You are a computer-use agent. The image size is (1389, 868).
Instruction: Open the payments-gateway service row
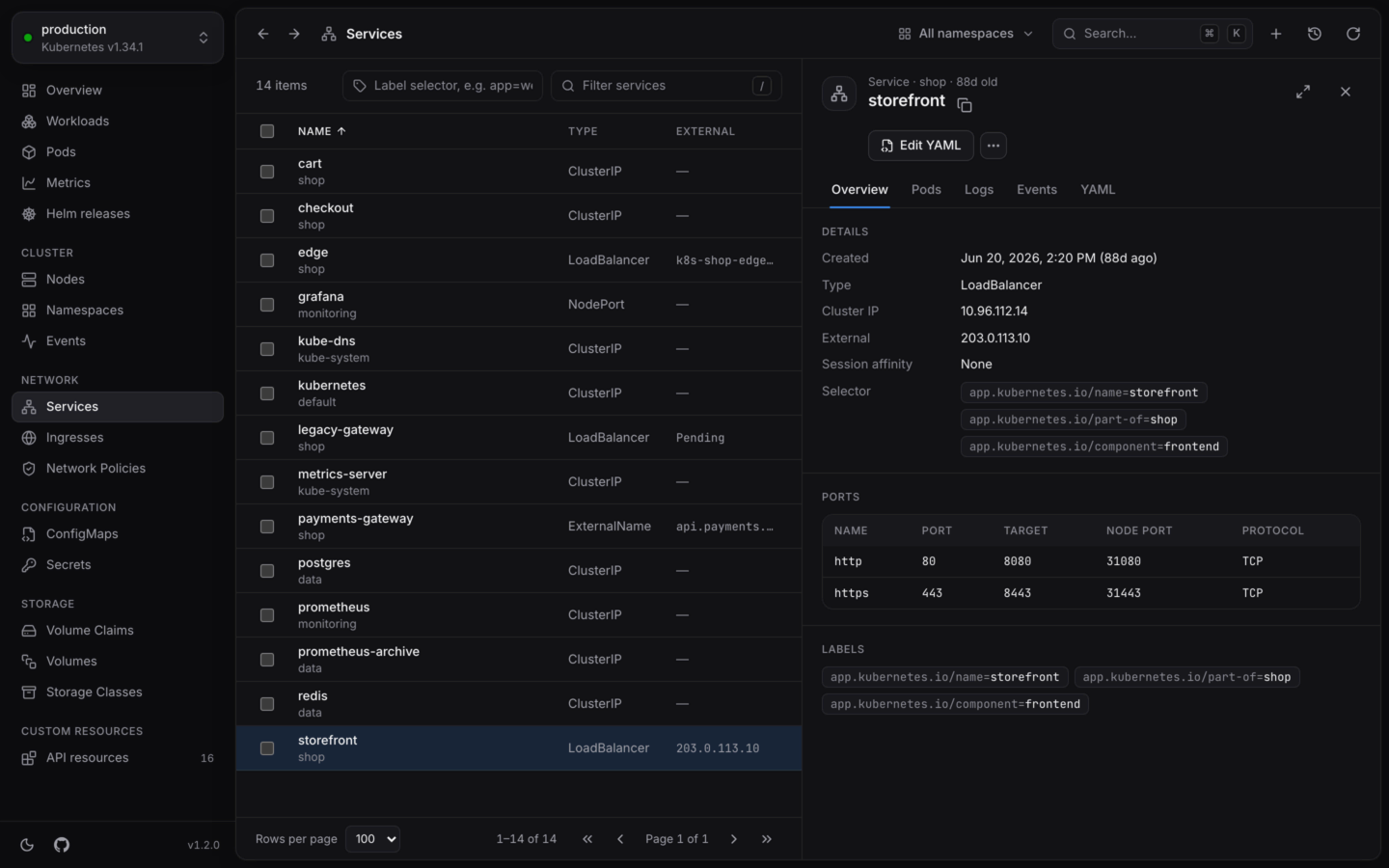click(519, 527)
